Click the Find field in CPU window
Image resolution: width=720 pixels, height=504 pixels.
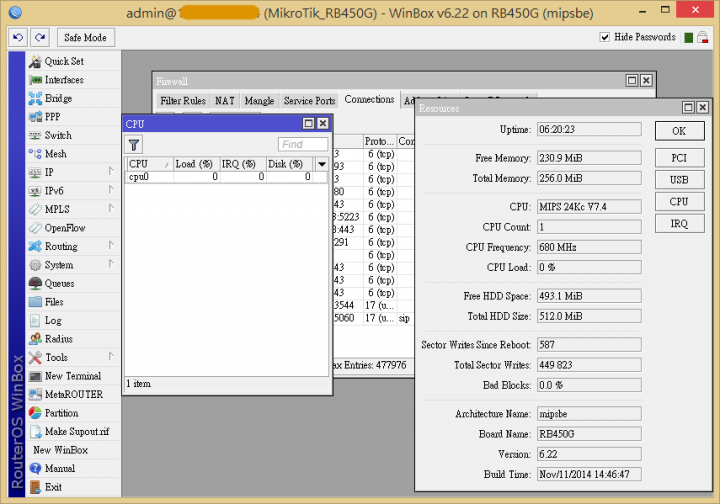(303, 145)
